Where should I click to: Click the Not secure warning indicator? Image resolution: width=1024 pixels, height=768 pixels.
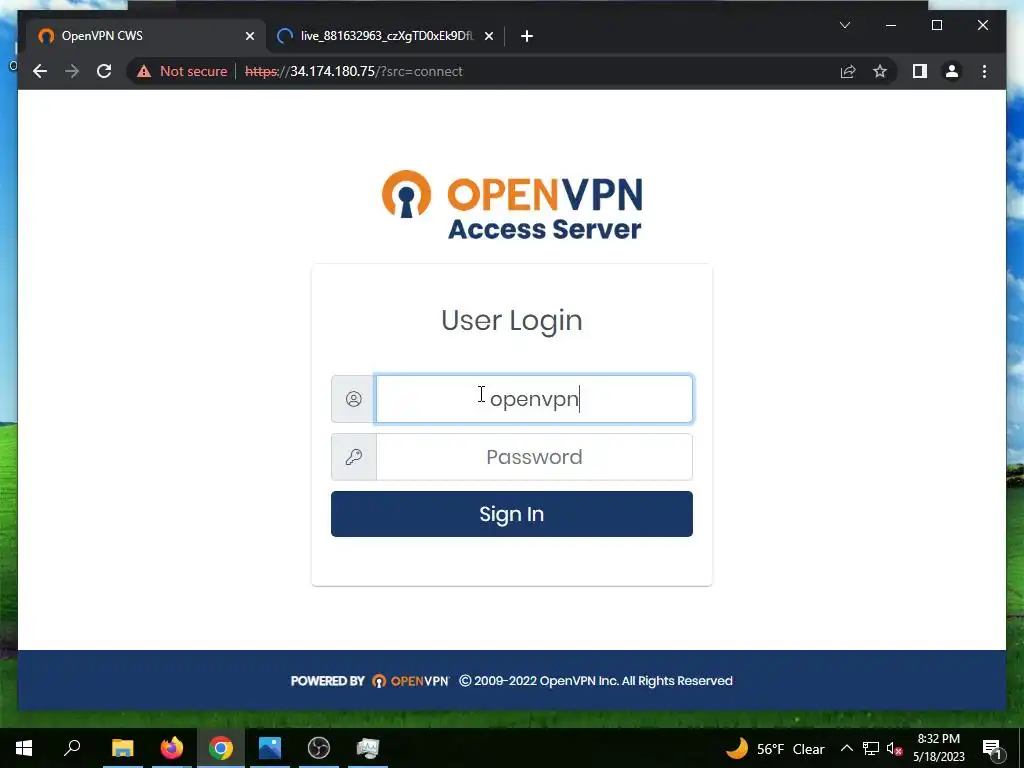pyautogui.click(x=182, y=71)
